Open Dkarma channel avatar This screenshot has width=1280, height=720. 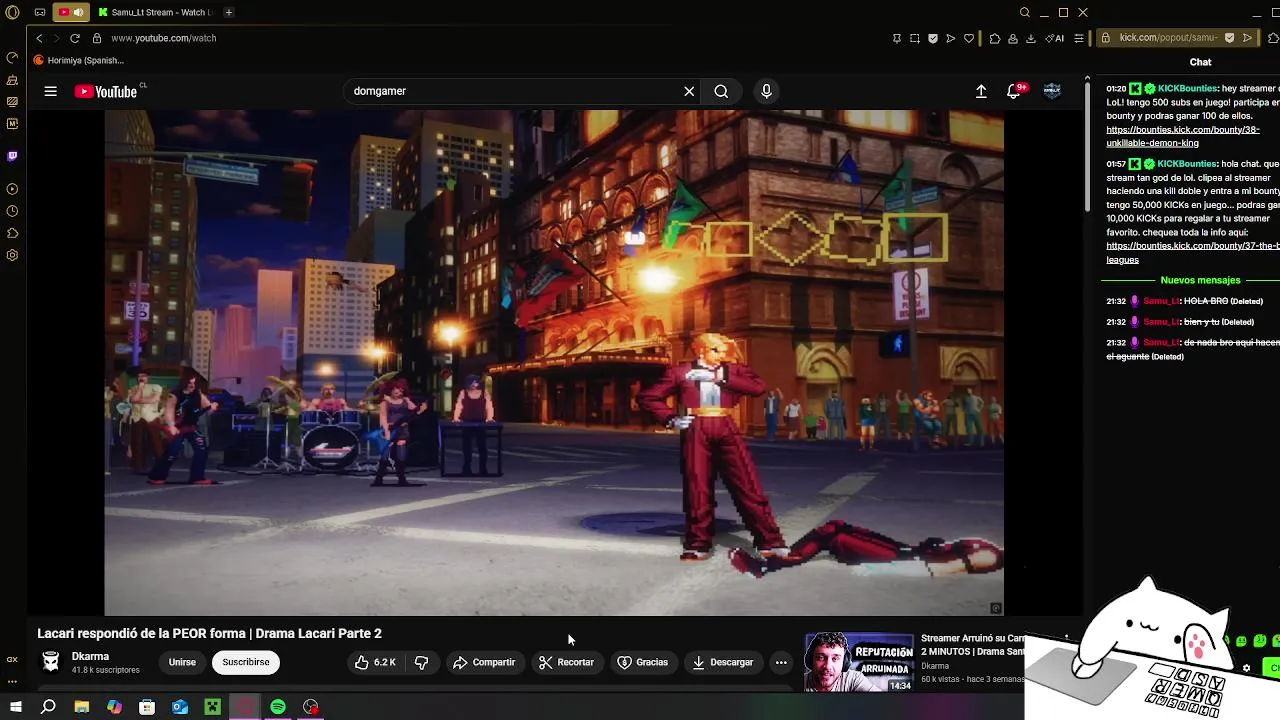51,661
